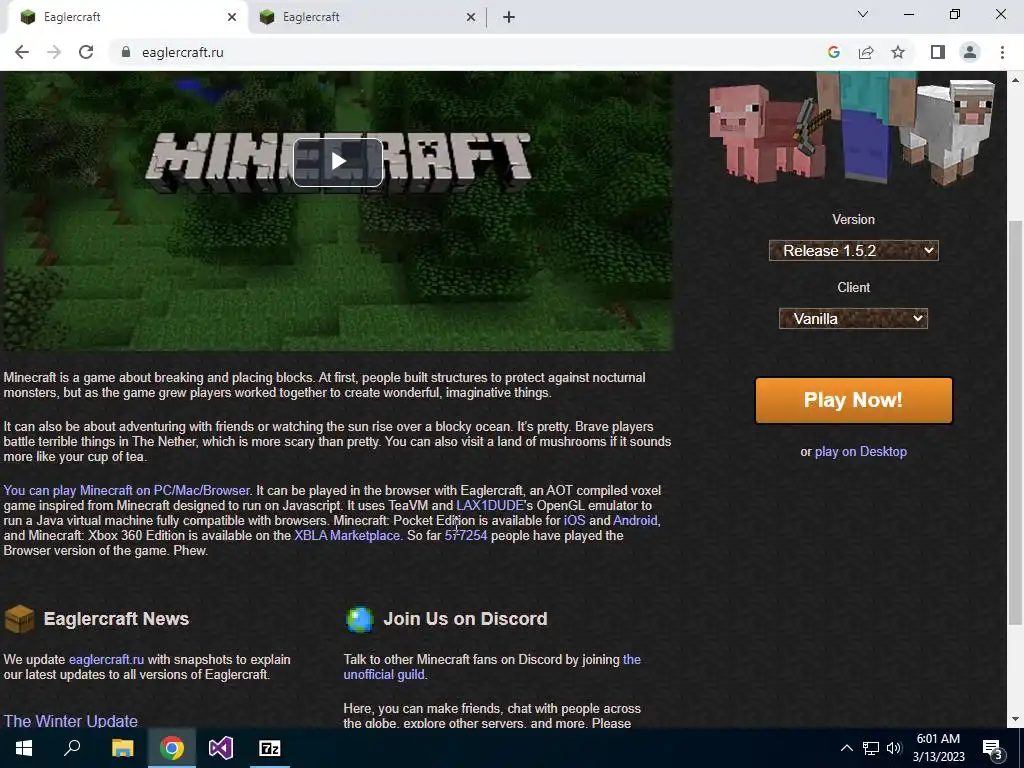Bookmark this page with the star
The image size is (1024, 768).
pyautogui.click(x=898, y=52)
